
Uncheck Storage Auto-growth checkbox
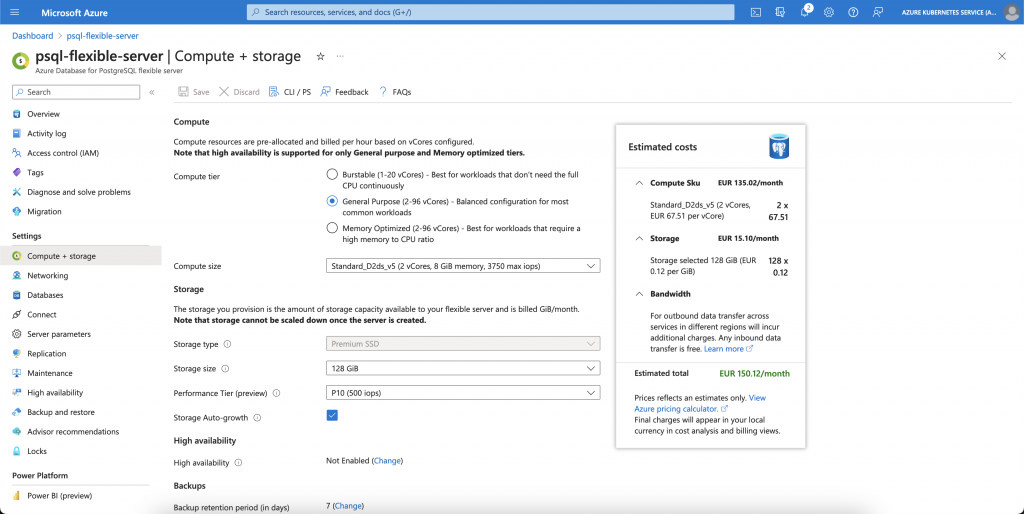tap(332, 416)
